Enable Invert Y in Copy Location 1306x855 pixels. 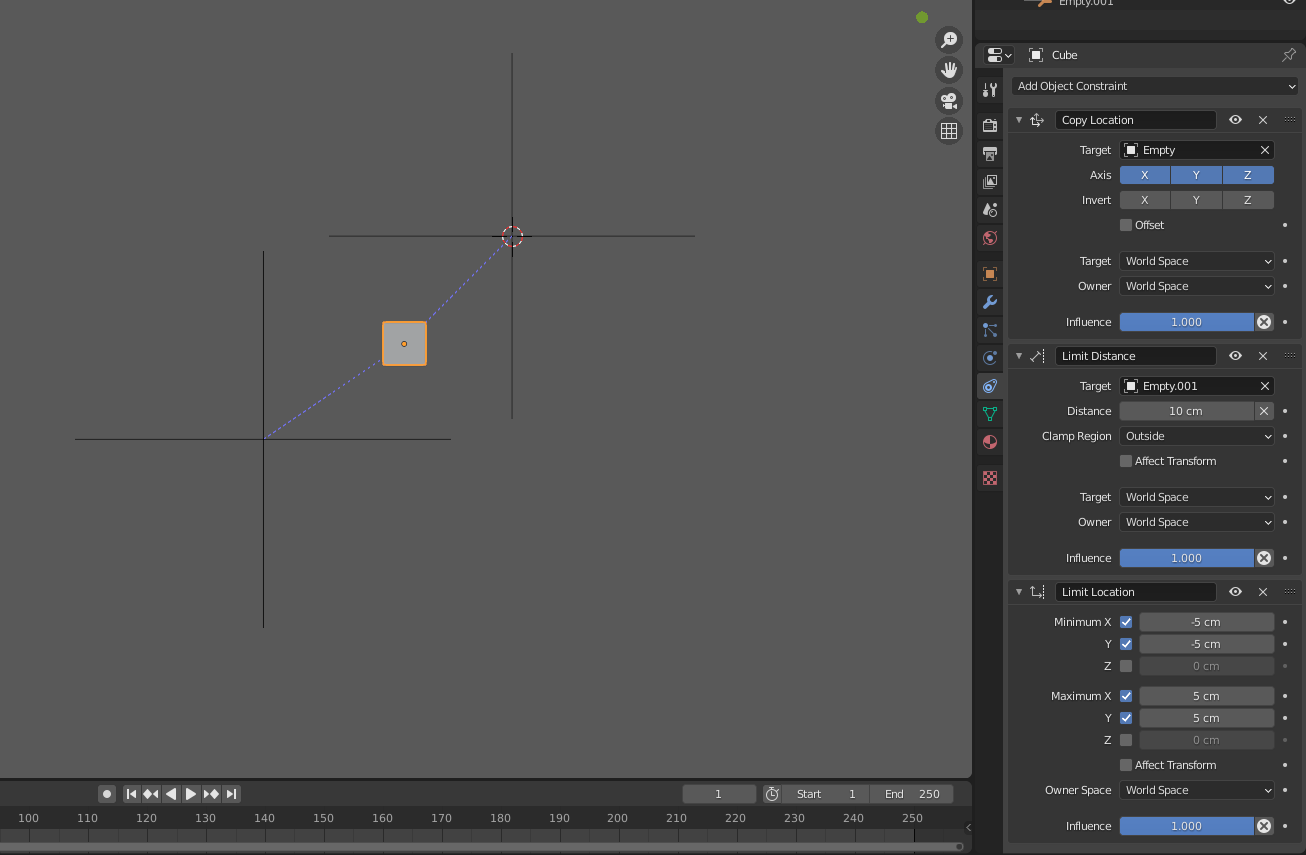pos(1196,200)
